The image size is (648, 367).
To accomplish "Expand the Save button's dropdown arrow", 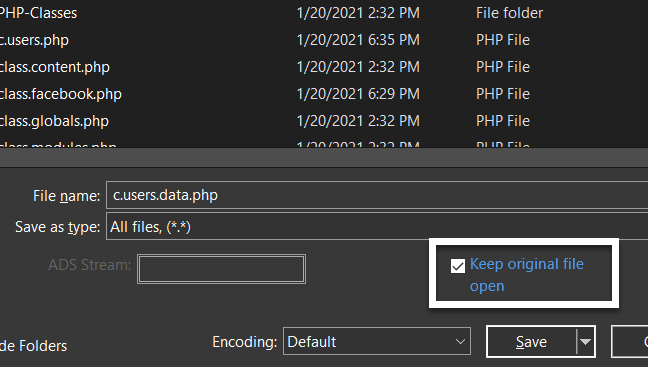I will click(585, 341).
